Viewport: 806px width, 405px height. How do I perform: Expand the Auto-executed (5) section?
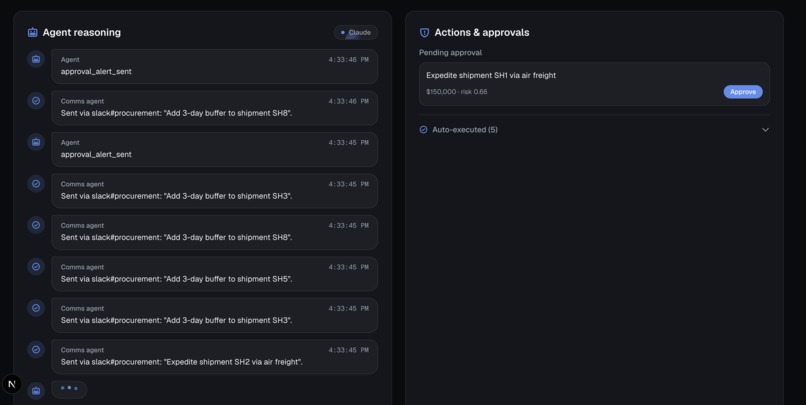[x=594, y=130]
